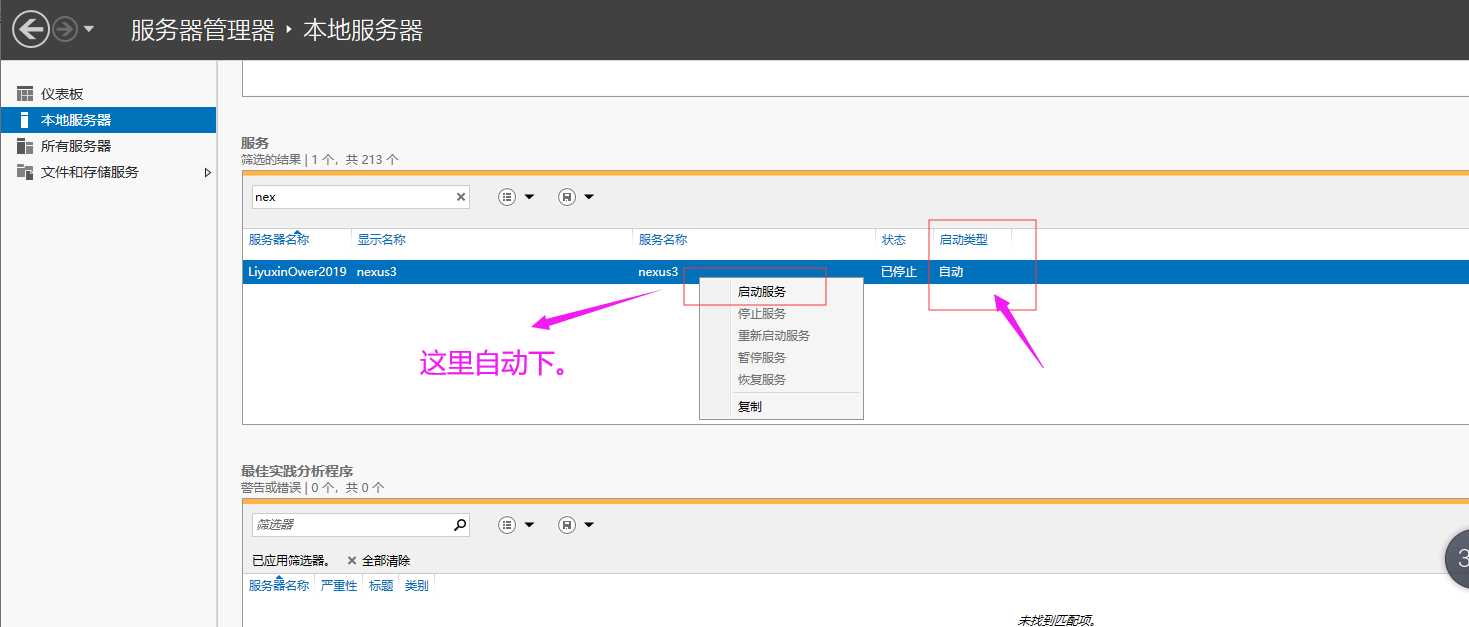Image resolution: width=1469 pixels, height=627 pixels.
Task: Click the 所有服务器 sidebar icon
Action: click(x=25, y=146)
